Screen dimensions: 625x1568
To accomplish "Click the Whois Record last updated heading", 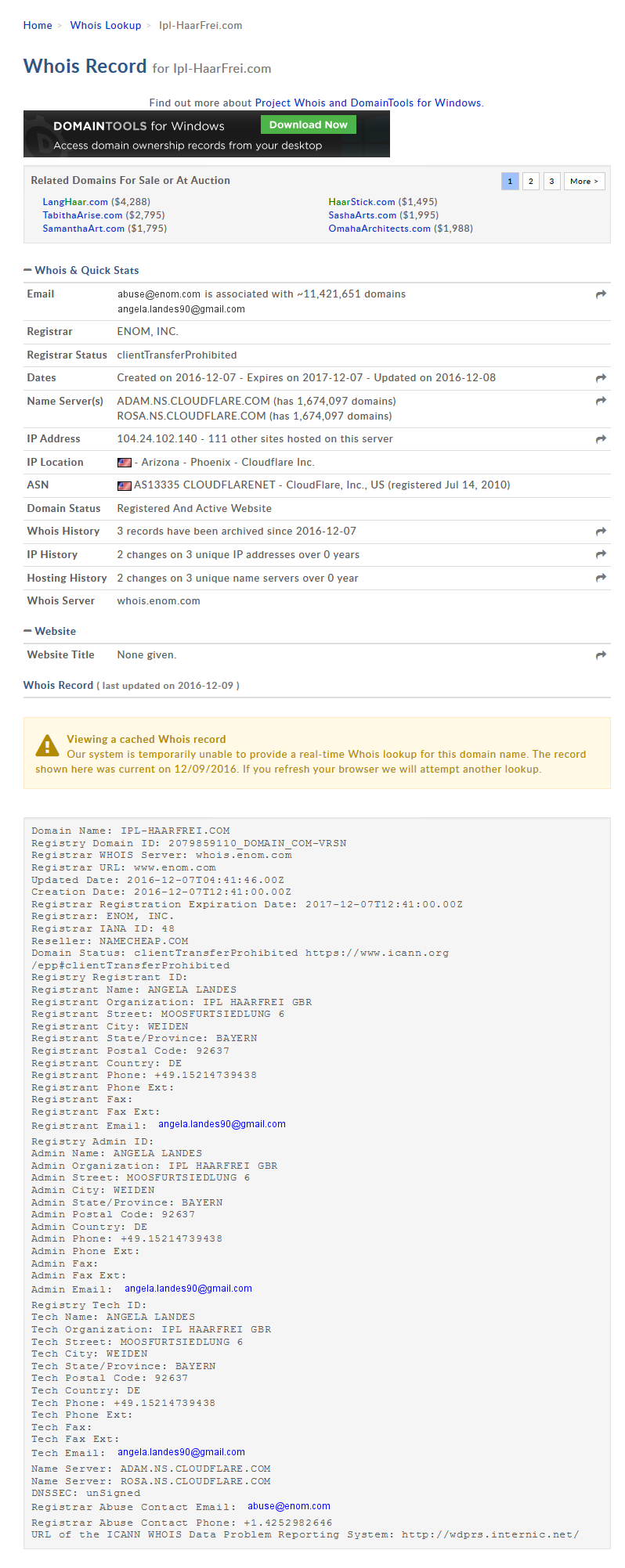I will [132, 685].
